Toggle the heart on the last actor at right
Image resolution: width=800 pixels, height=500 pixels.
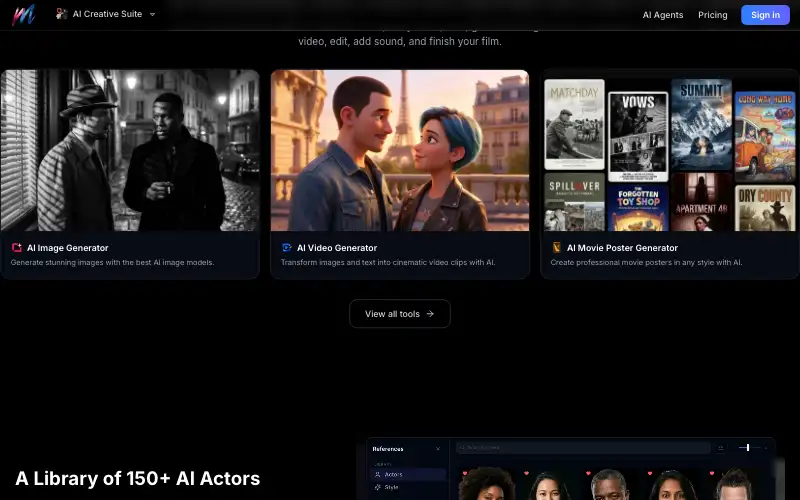(712, 473)
